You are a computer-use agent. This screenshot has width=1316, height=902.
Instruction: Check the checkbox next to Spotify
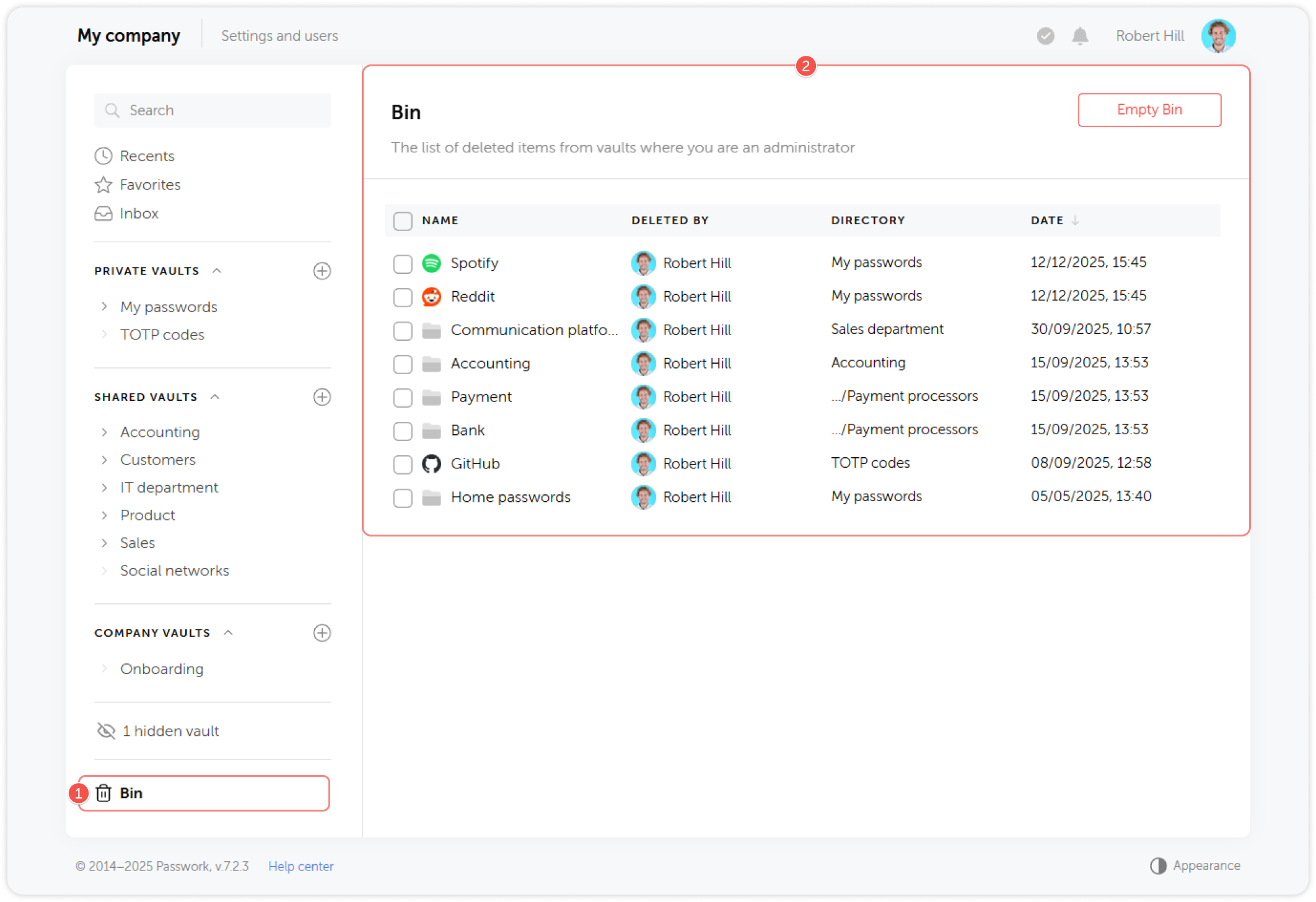coord(402,263)
